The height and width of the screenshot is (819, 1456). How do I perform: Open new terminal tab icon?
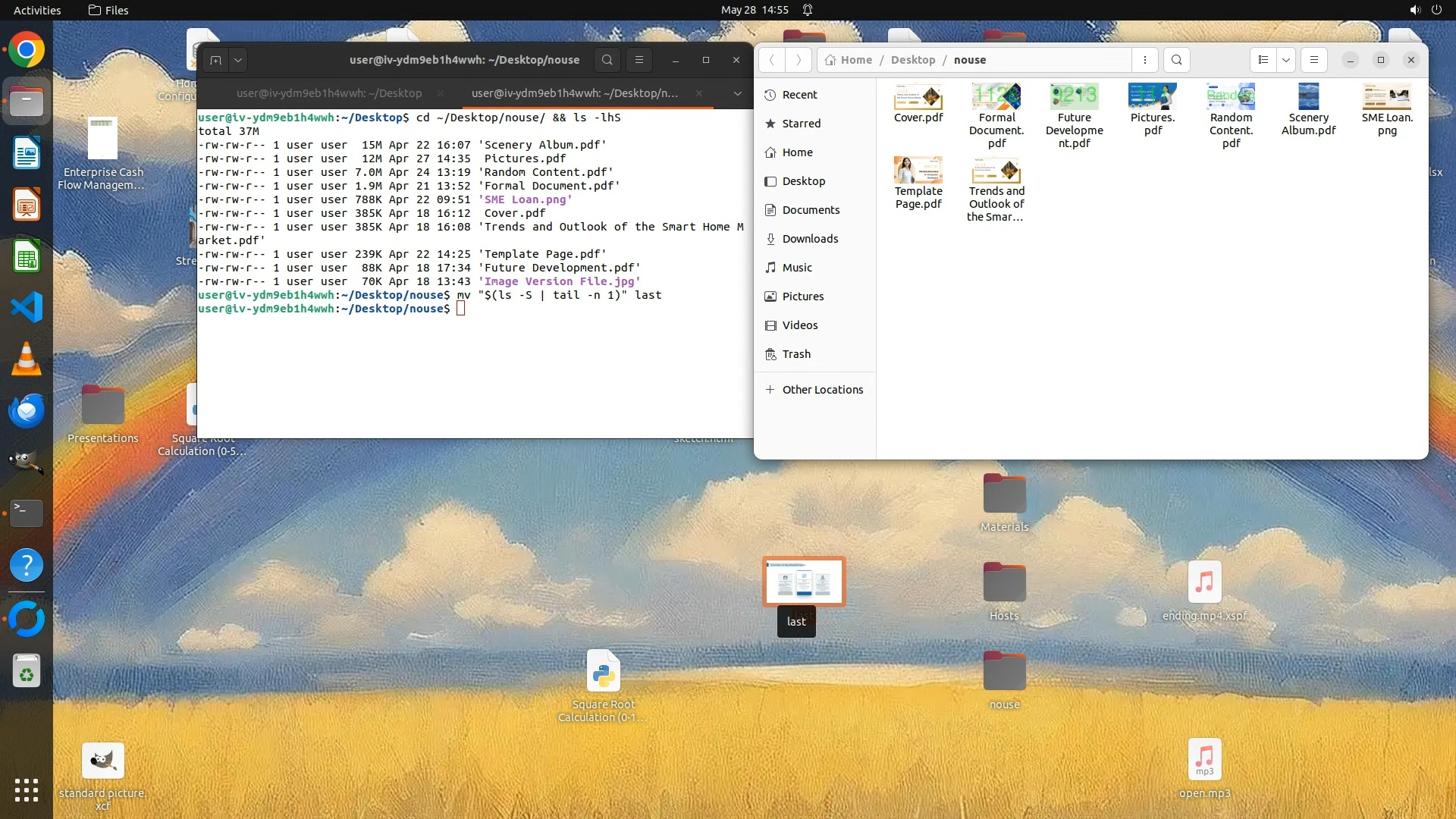pos(216,60)
